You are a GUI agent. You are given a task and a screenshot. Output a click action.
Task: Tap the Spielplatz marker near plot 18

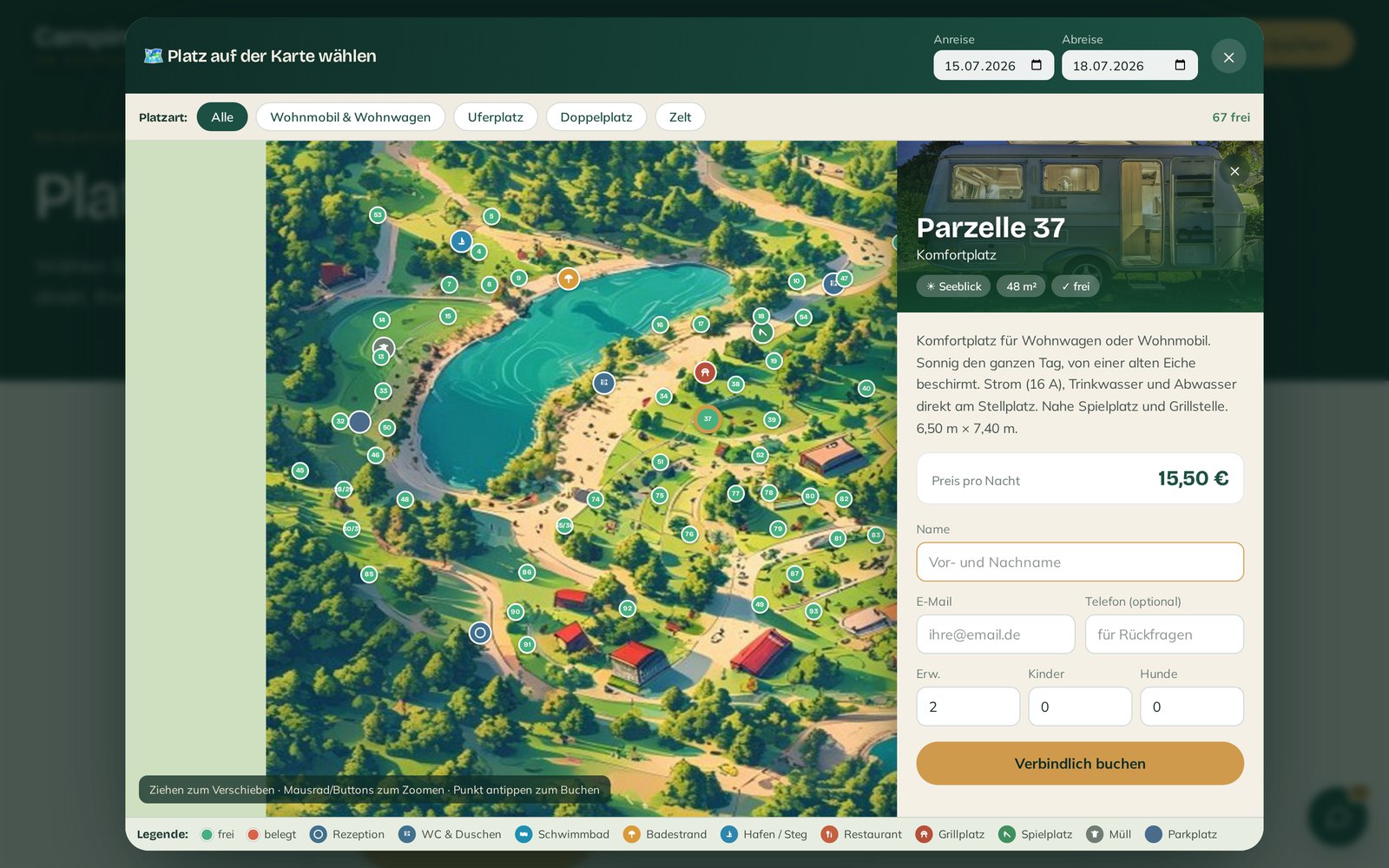762,332
